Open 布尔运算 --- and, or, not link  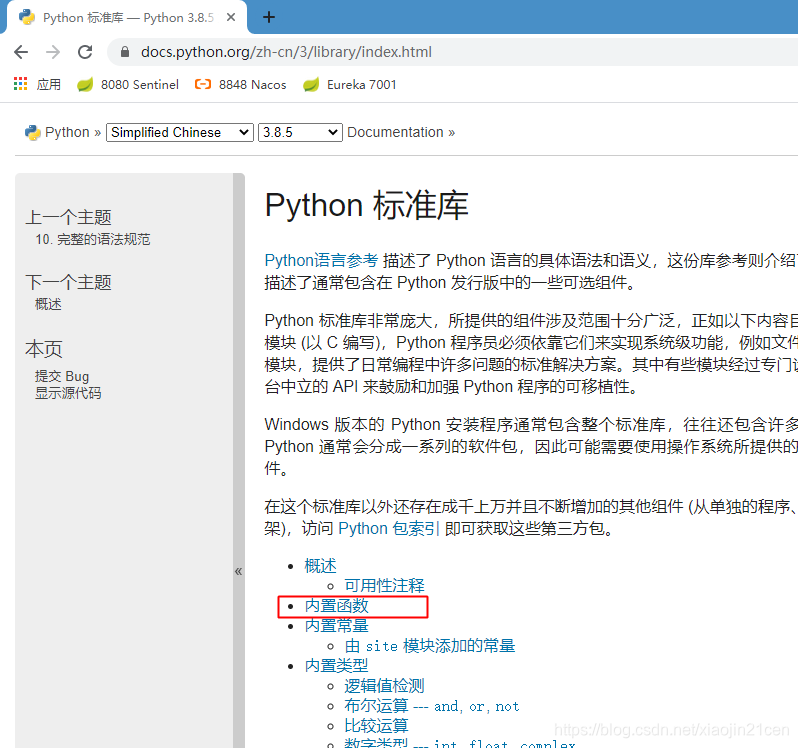[x=432, y=706]
